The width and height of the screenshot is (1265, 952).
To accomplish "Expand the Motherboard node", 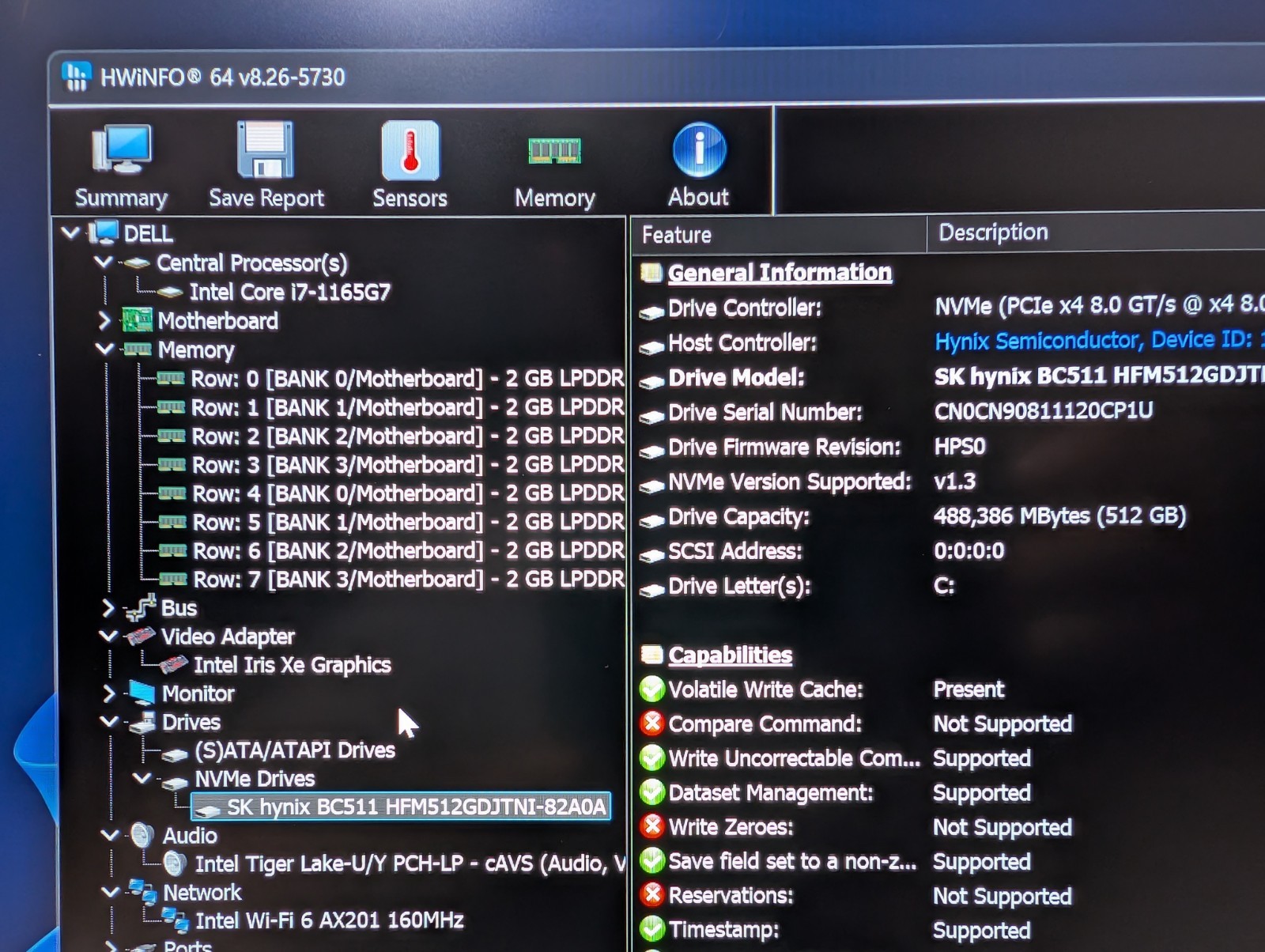I will coord(104,320).
